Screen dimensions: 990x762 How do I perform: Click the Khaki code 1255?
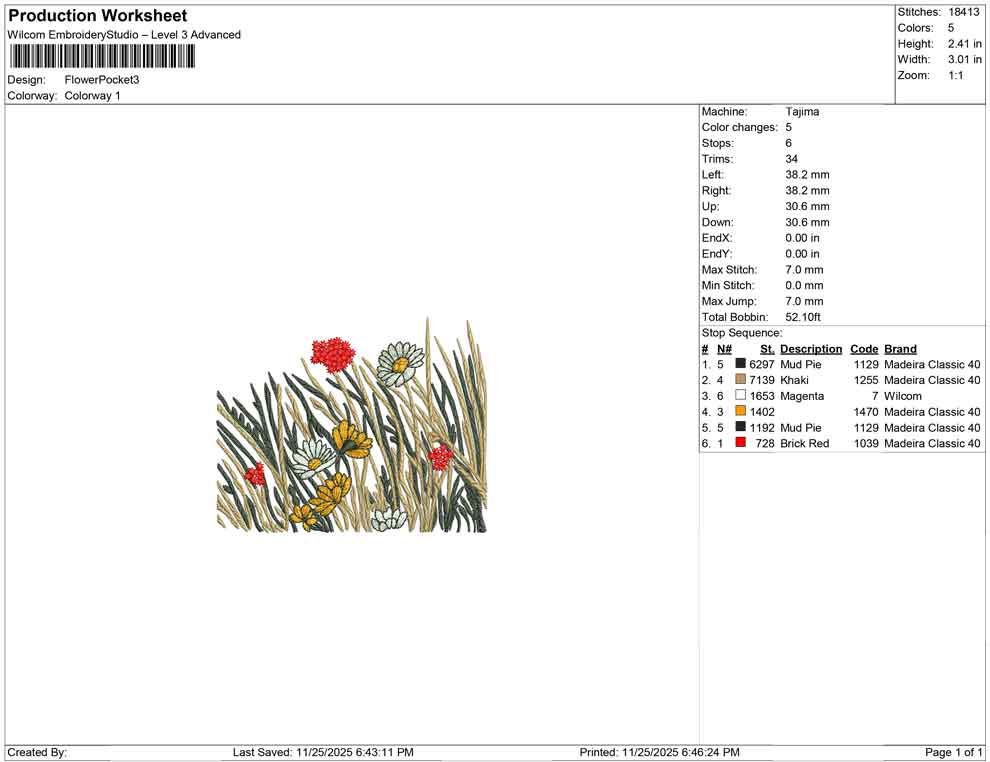(x=866, y=380)
